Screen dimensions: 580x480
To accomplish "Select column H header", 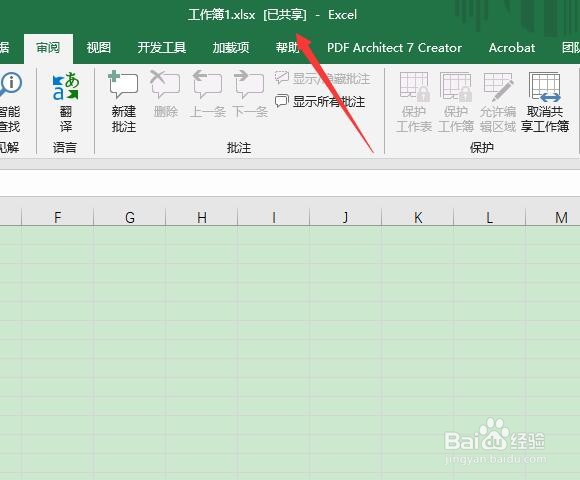I will [202, 217].
